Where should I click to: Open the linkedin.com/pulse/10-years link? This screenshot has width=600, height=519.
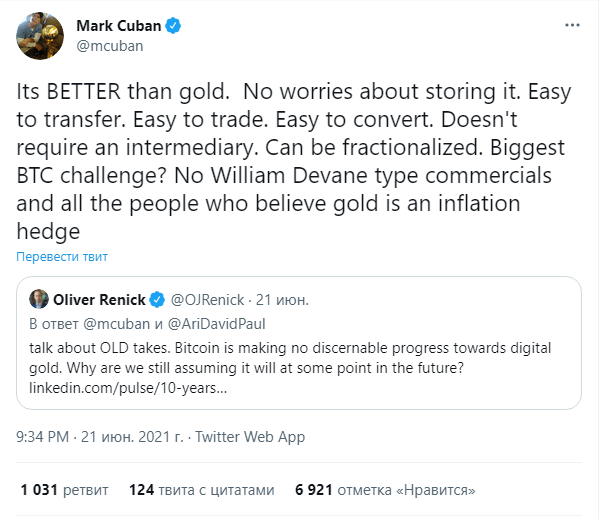tap(128, 388)
